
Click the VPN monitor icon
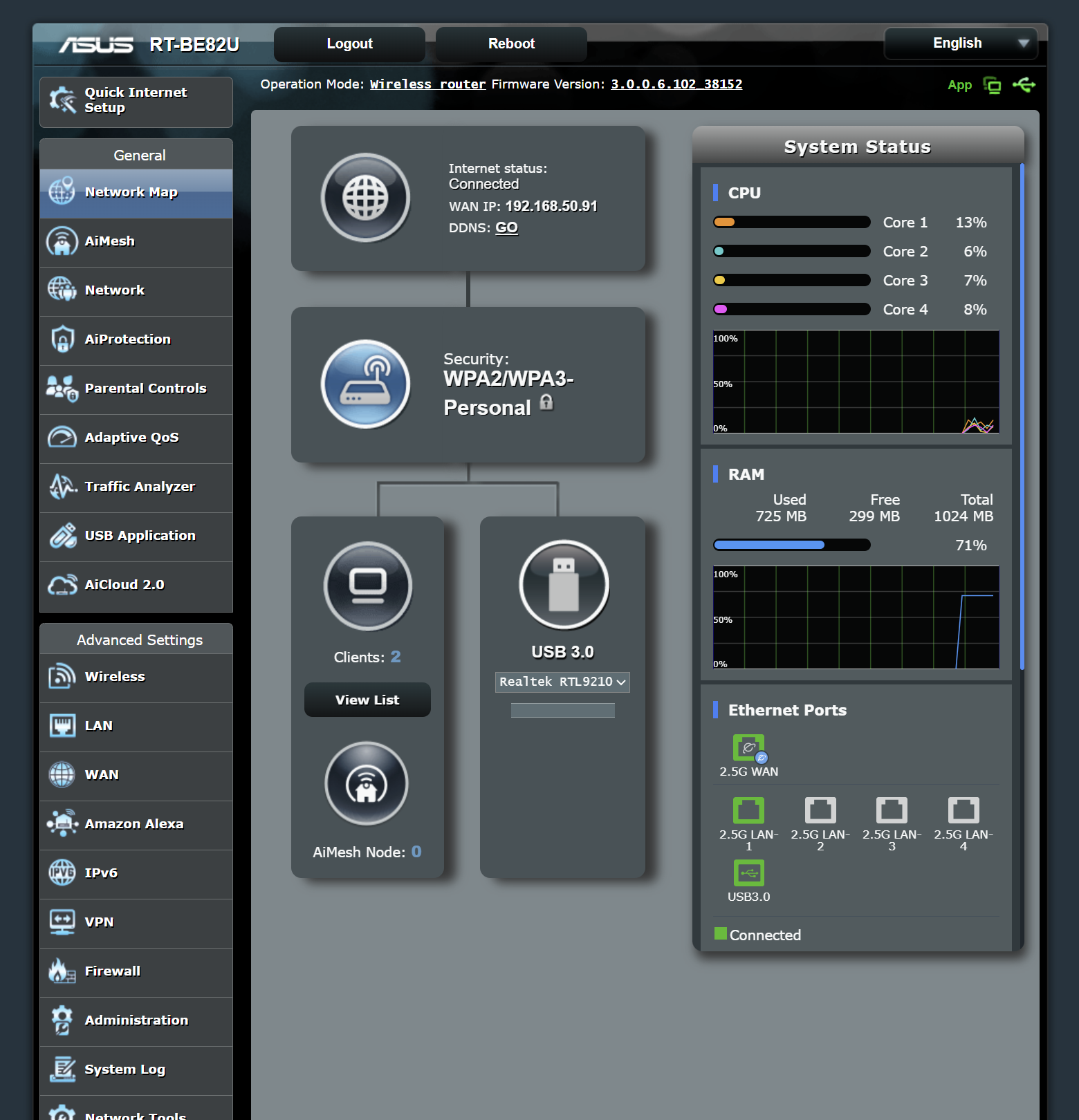[62, 922]
